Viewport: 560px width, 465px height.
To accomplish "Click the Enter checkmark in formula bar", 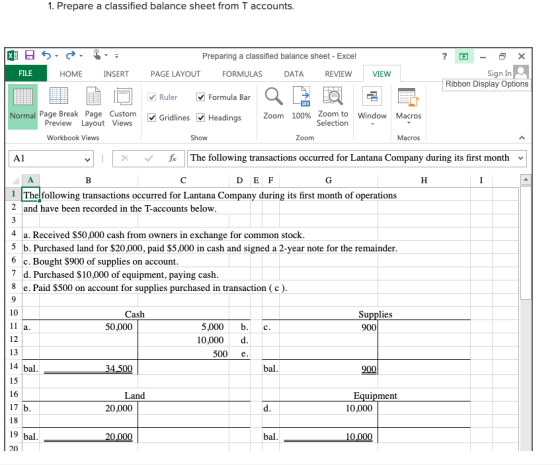I will [149, 158].
